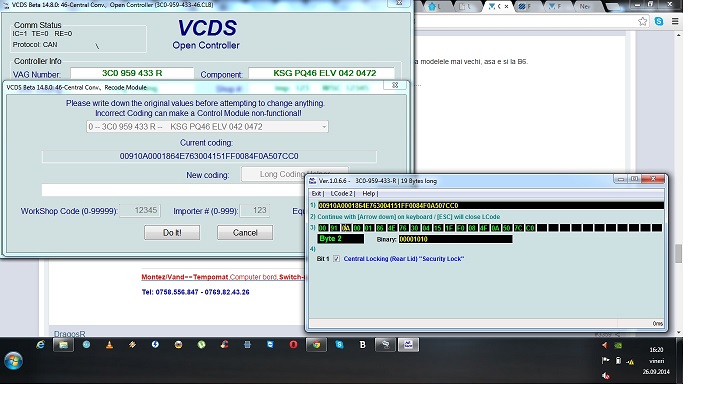Click the WorkShop Code field
The height and width of the screenshot is (405, 720).
[x=140, y=210]
